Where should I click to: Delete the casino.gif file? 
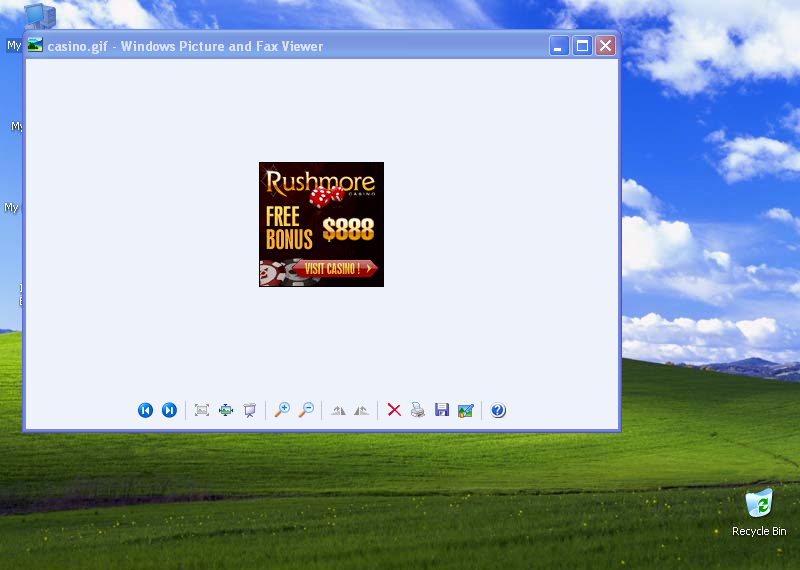(x=394, y=410)
